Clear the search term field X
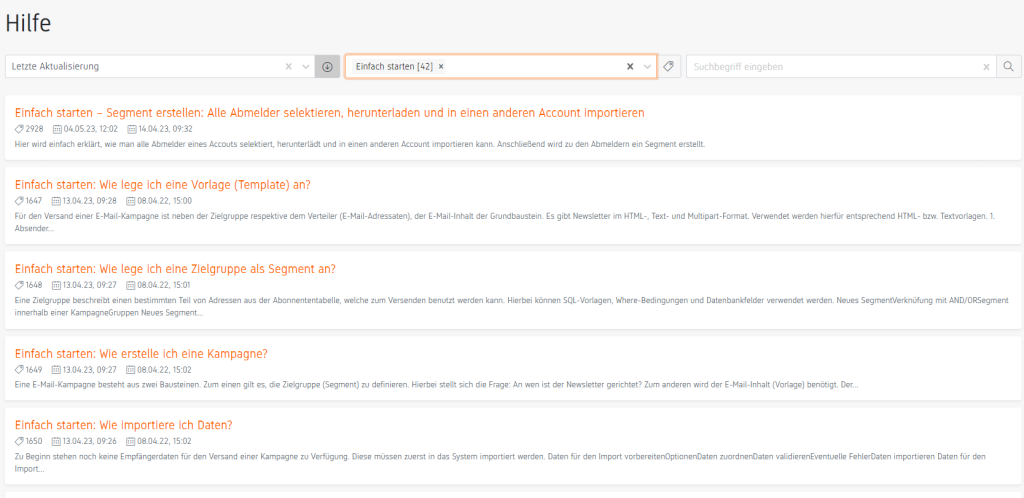This screenshot has width=1024, height=498. [986, 67]
